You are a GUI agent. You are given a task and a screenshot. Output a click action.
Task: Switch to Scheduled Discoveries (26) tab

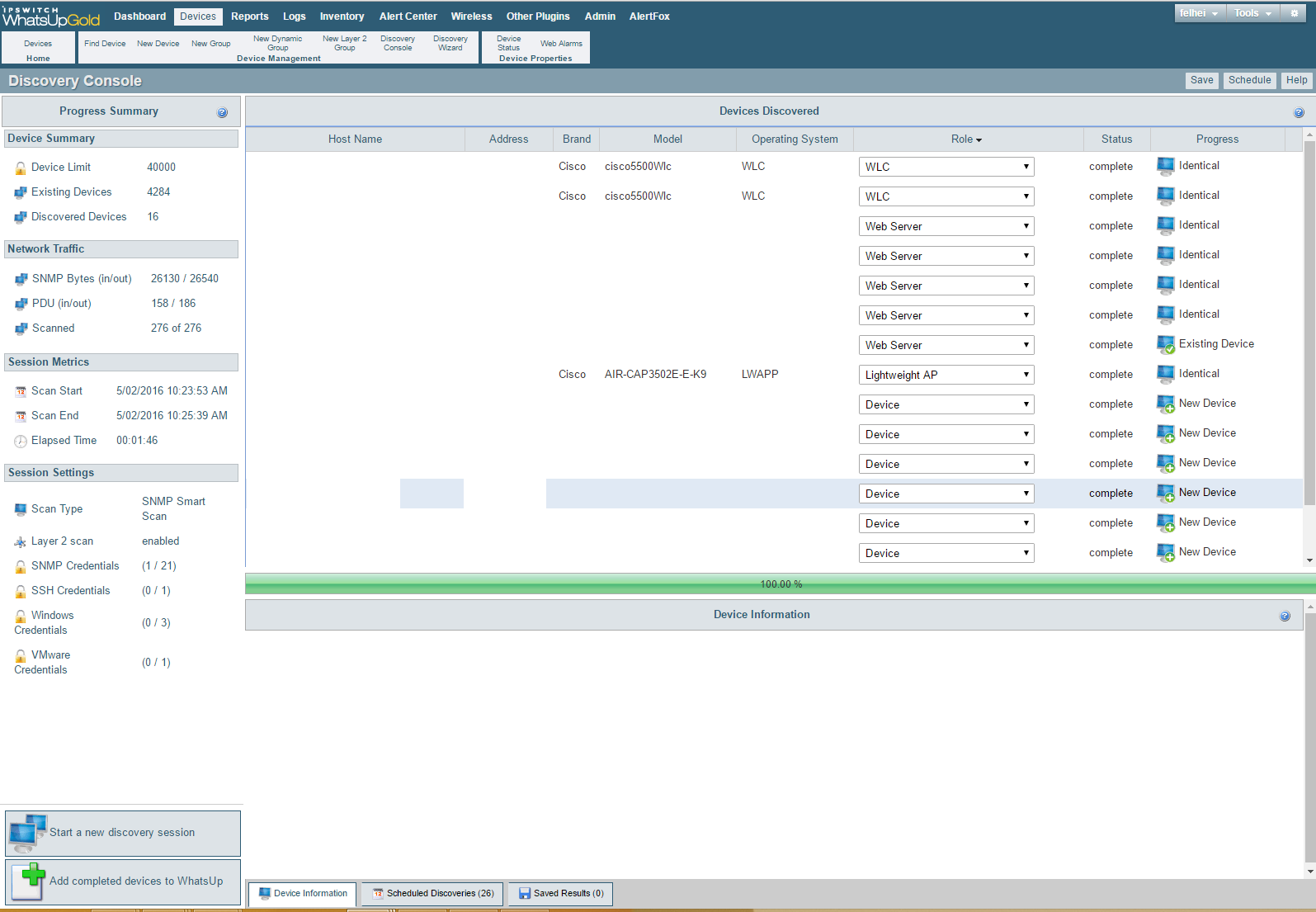pyautogui.click(x=432, y=894)
